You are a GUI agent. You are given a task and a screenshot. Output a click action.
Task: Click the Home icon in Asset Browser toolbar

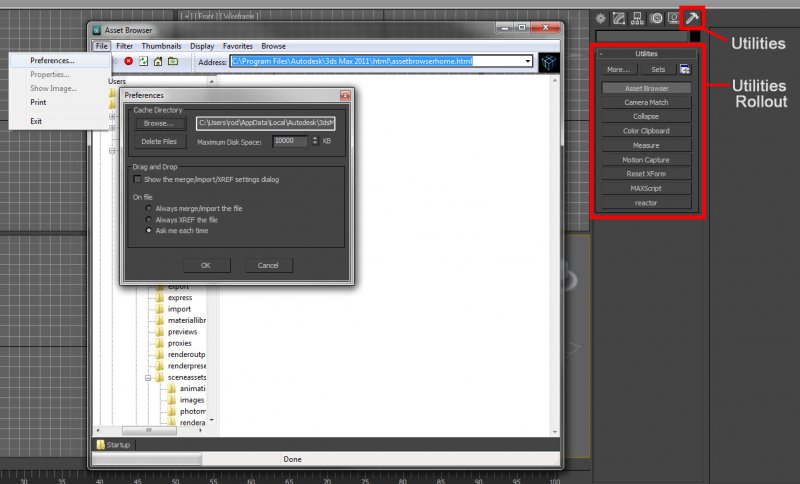point(158,61)
